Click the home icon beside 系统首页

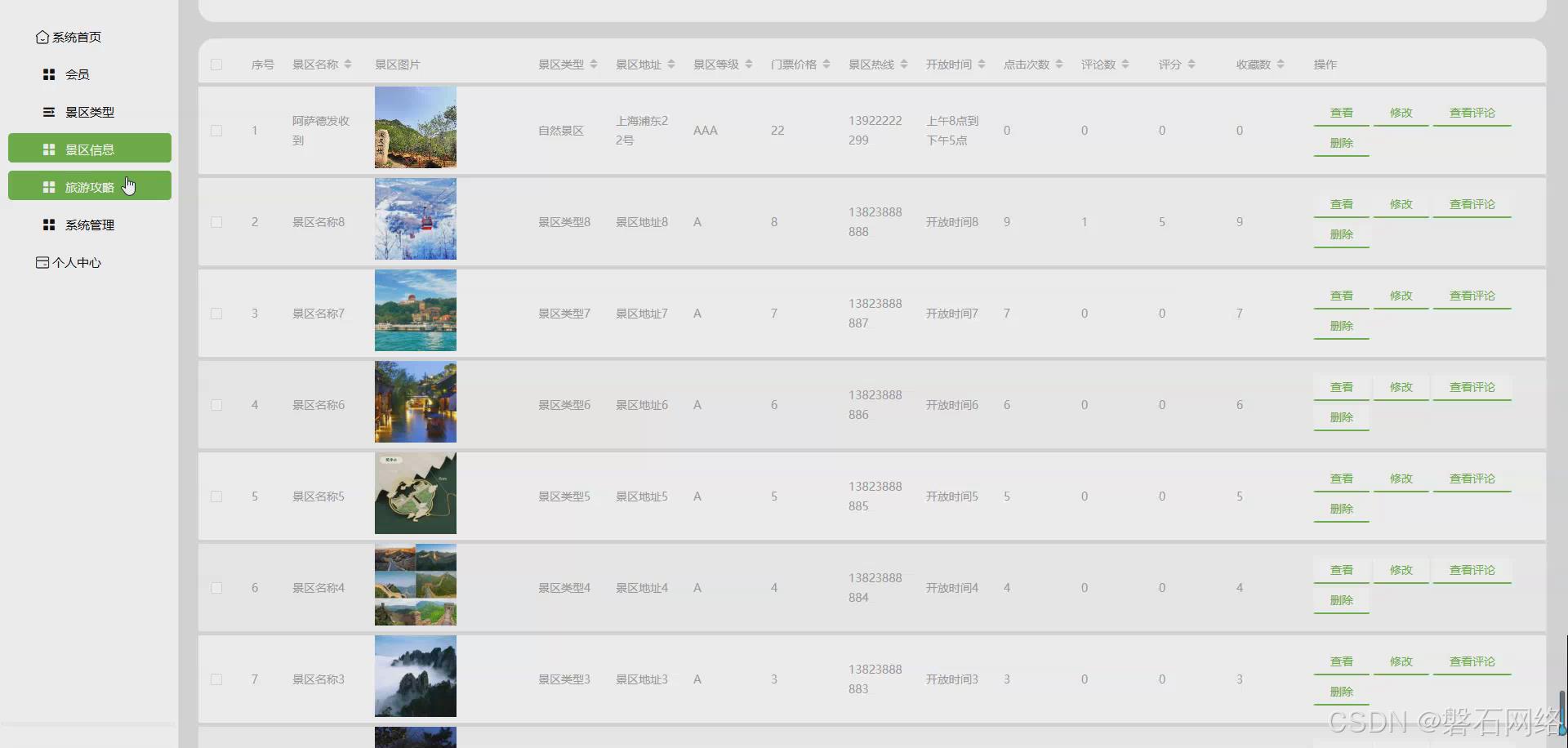[x=42, y=38]
